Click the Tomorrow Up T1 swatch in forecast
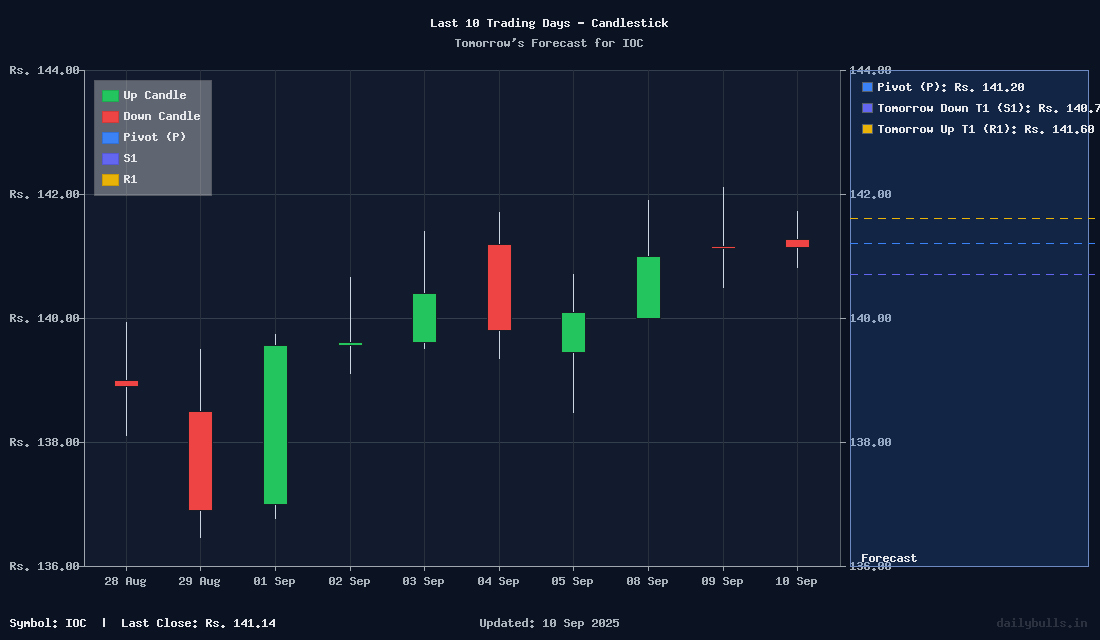 [x=867, y=129]
